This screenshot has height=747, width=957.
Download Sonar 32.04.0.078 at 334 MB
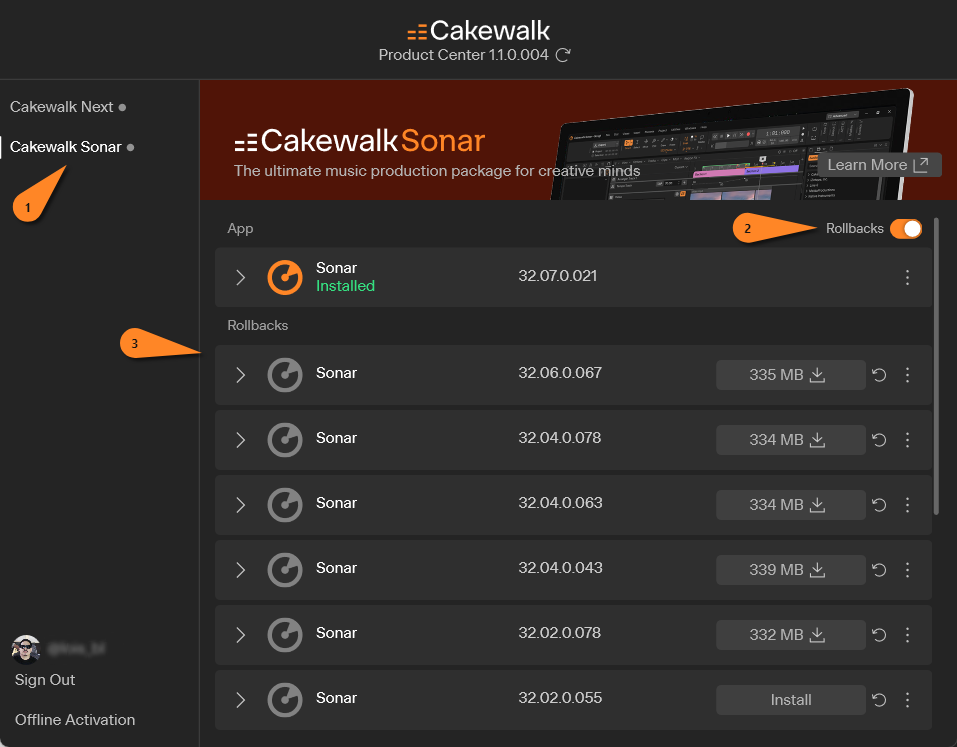click(790, 440)
